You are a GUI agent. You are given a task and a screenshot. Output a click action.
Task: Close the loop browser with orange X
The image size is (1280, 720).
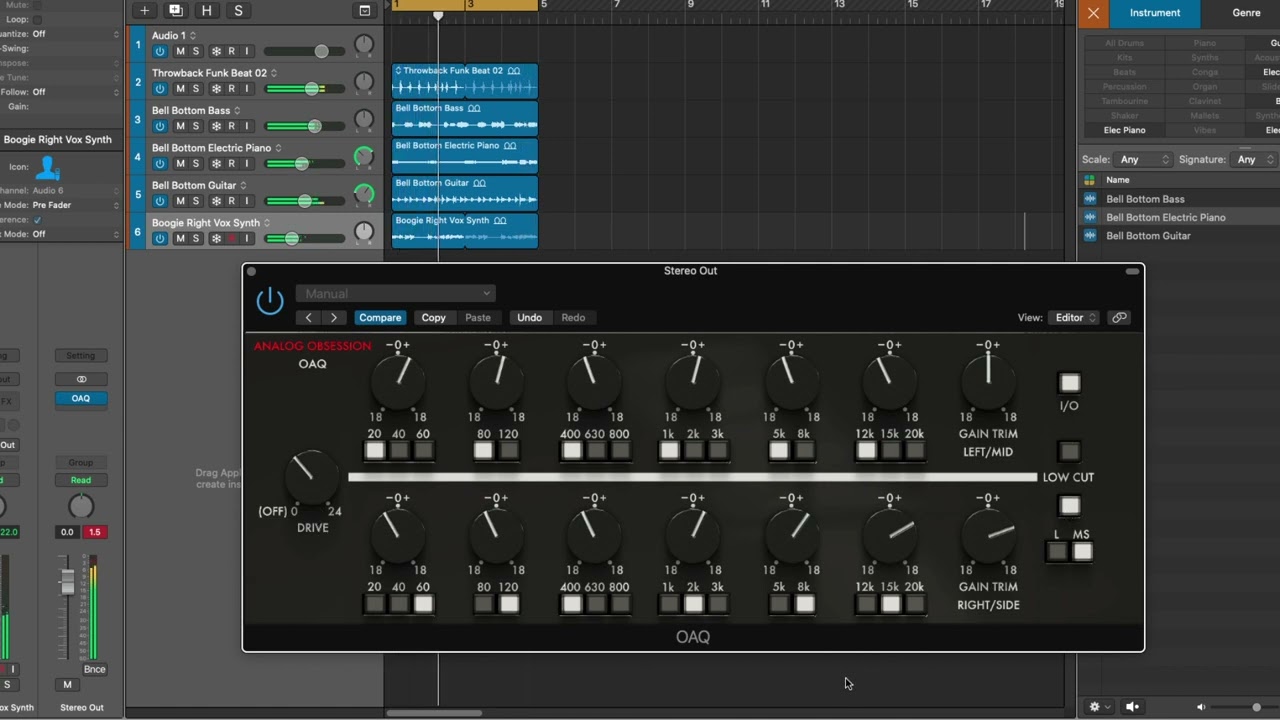[1093, 13]
